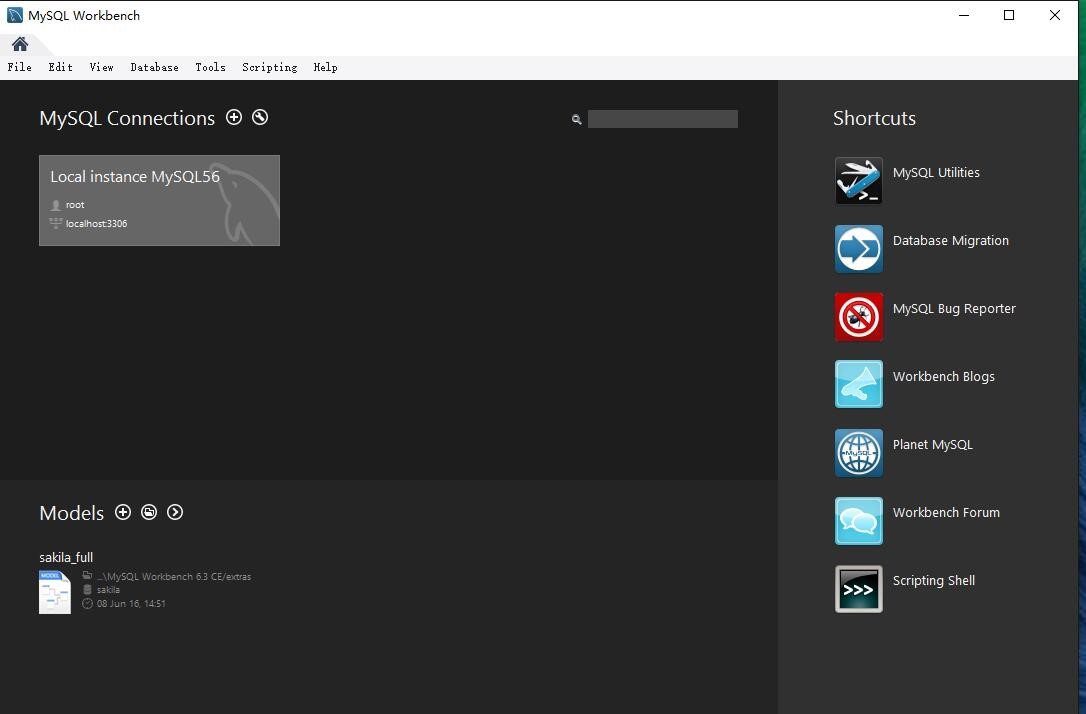Open the manage connections wrench icon
Image resolution: width=1086 pixels, height=714 pixels.
click(x=260, y=117)
